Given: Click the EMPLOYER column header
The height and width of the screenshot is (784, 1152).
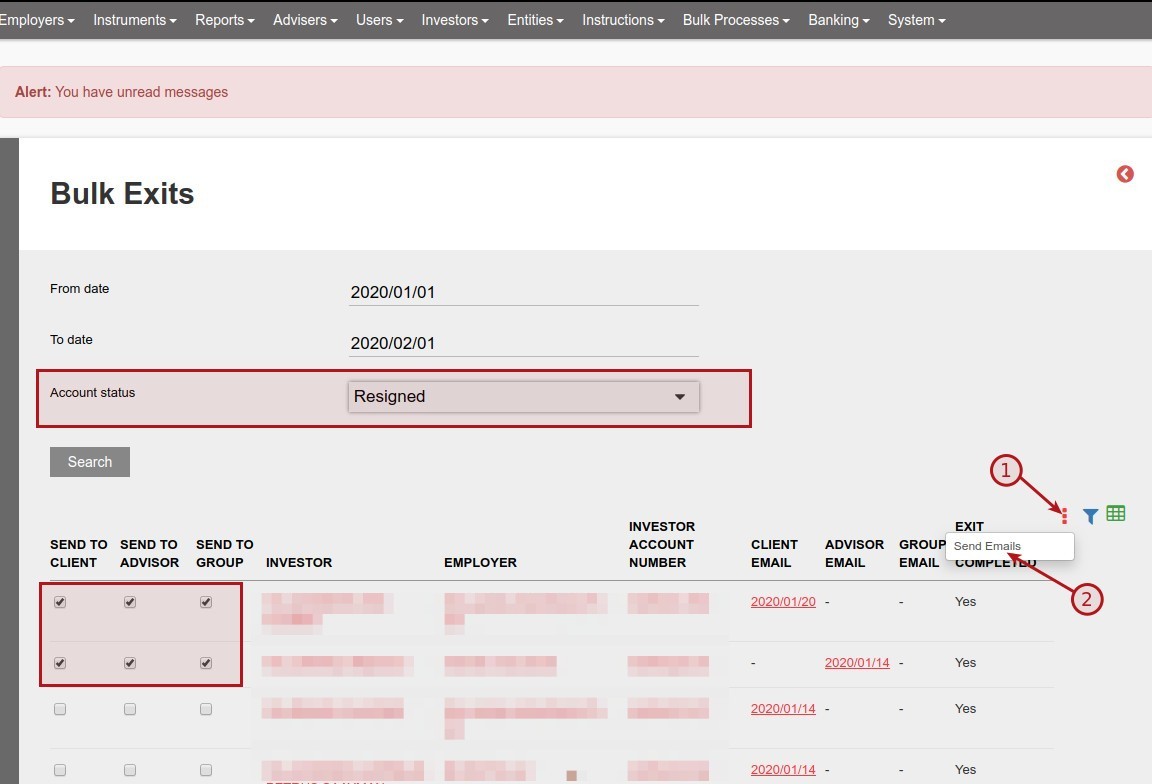Looking at the screenshot, I should tap(480, 562).
